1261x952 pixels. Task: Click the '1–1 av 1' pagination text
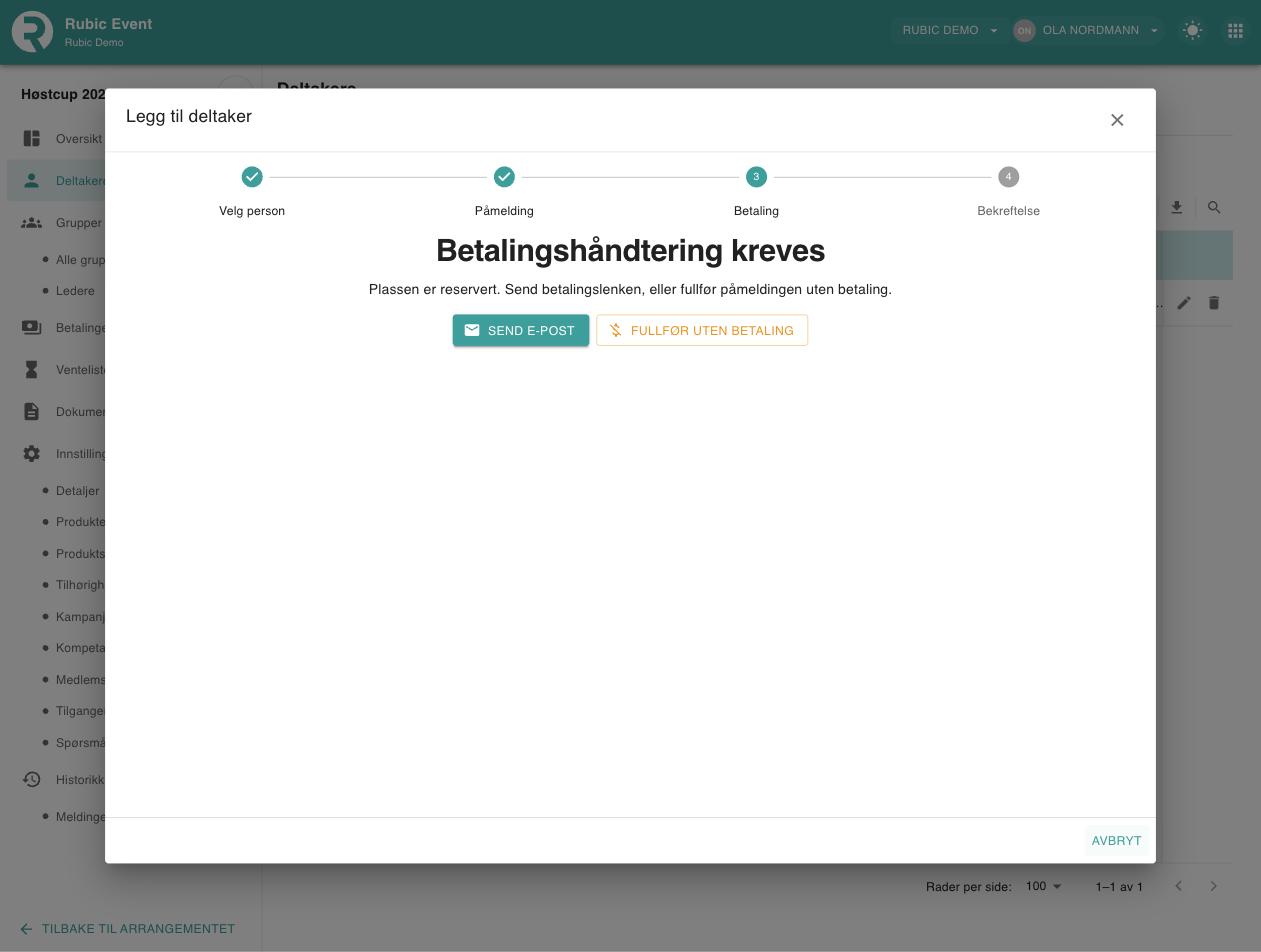click(1119, 887)
